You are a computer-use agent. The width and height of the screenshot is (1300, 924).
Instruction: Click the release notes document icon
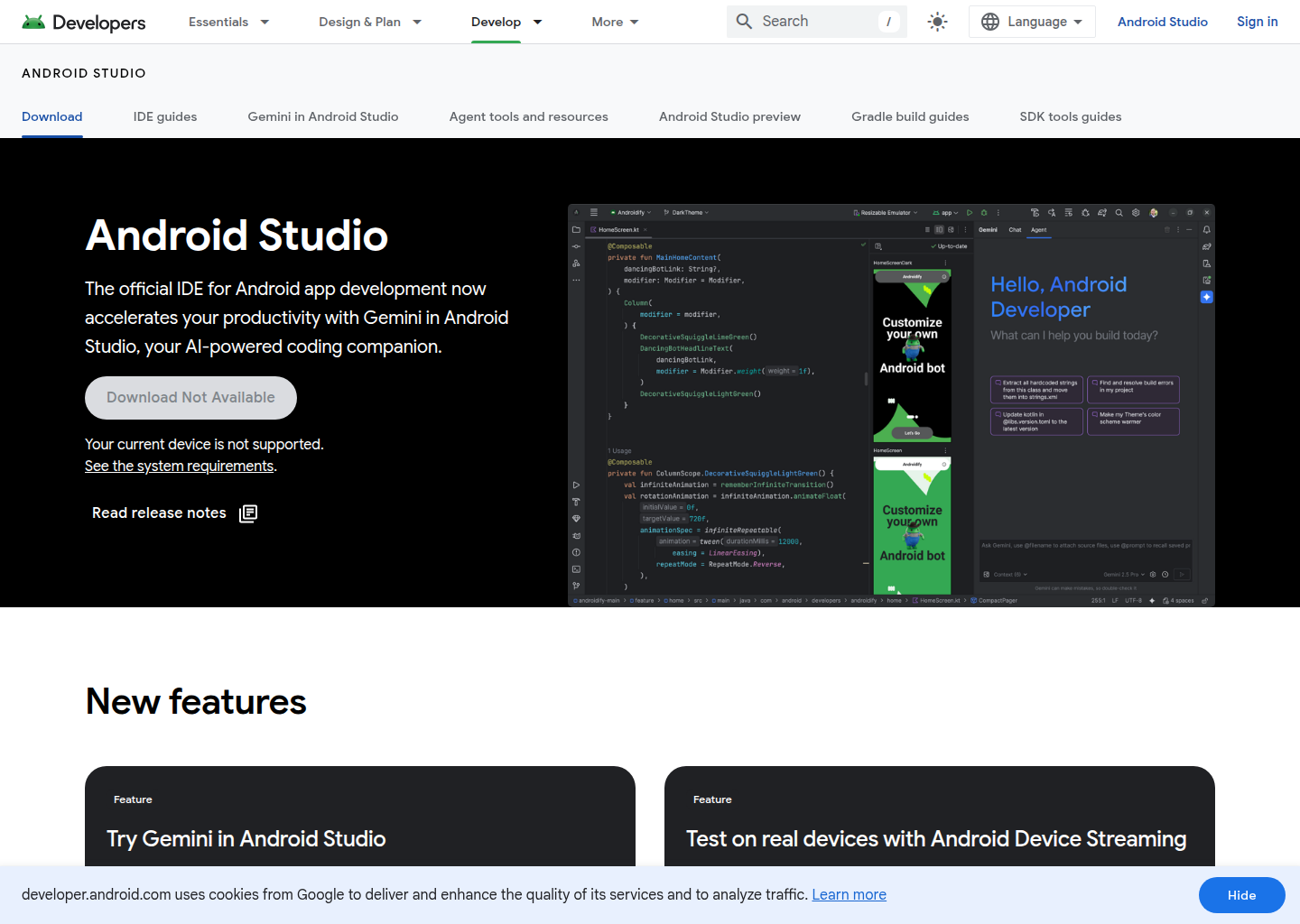pyautogui.click(x=248, y=513)
